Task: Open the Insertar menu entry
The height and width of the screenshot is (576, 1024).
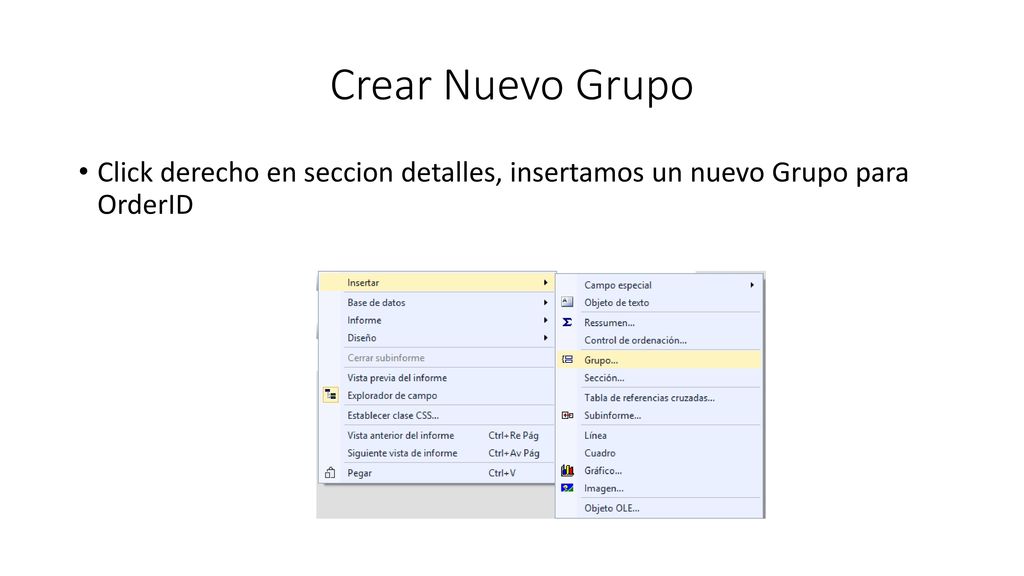Action: click(x=436, y=283)
